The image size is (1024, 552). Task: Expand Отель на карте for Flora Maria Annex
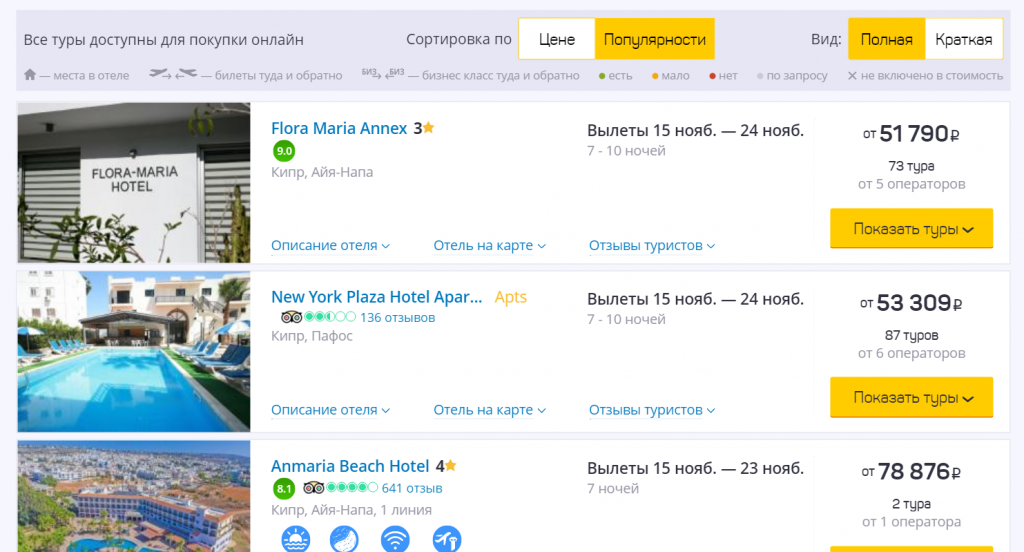pos(490,246)
